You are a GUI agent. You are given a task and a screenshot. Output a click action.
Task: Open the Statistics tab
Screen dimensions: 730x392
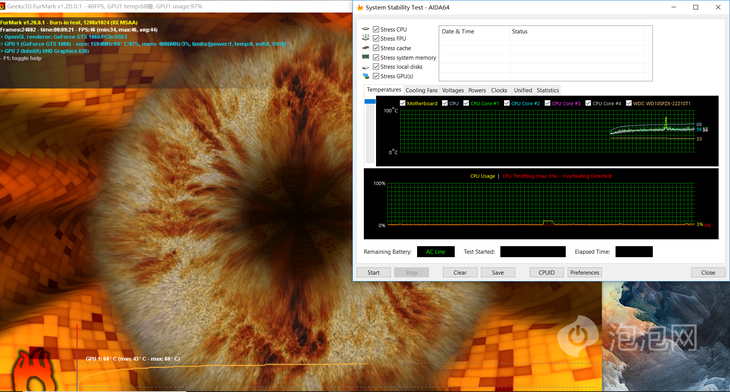[548, 90]
